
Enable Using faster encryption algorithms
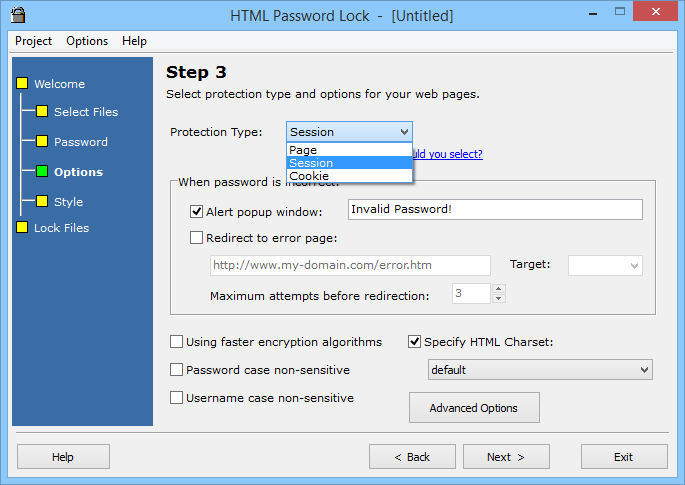click(x=176, y=342)
